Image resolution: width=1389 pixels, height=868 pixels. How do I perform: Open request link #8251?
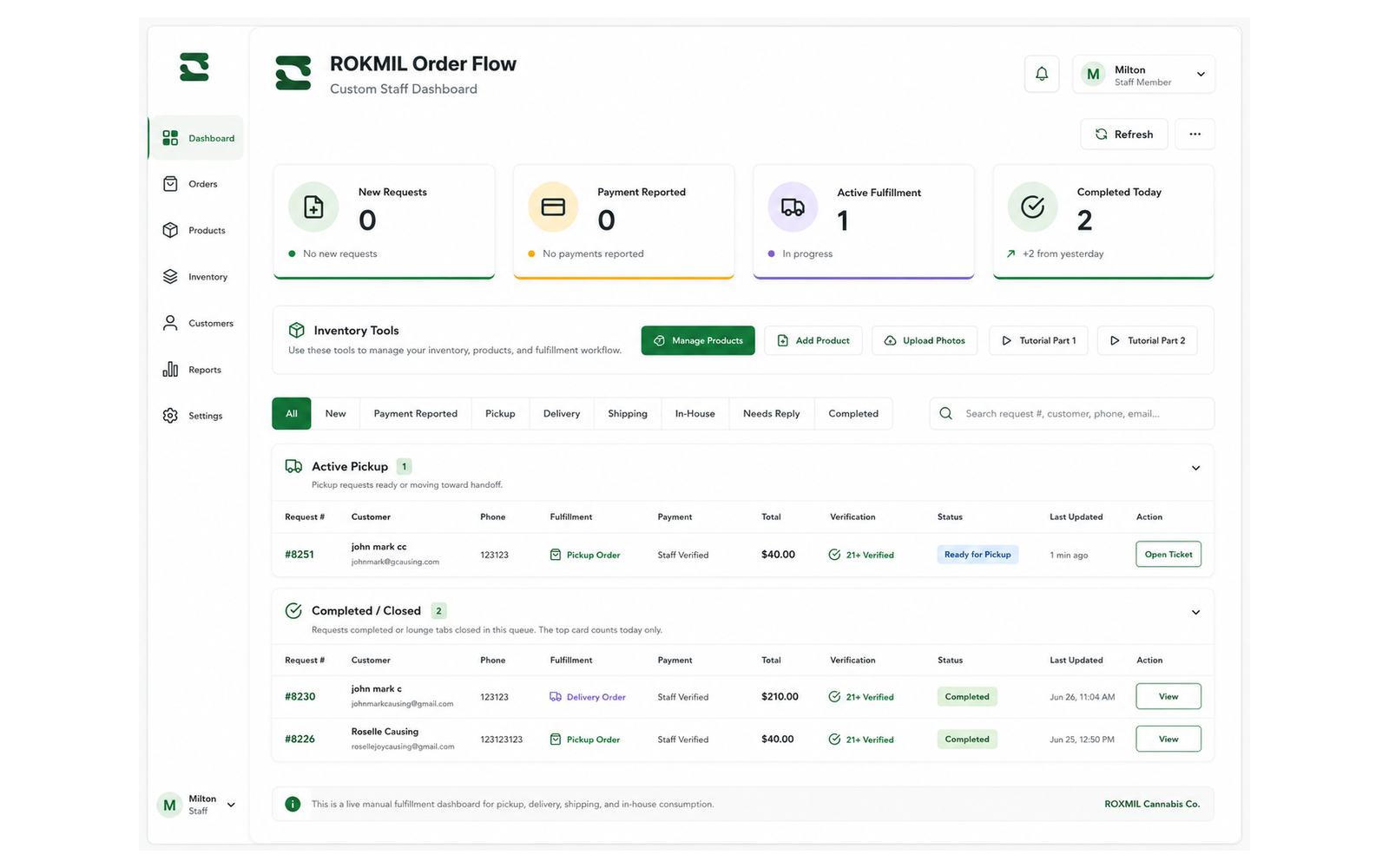[300, 554]
